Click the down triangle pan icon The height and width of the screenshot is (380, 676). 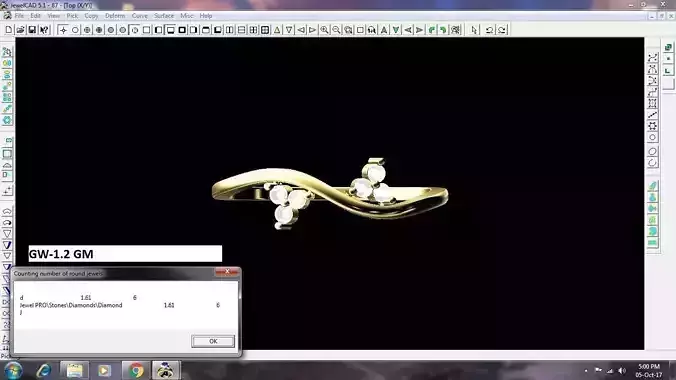(289, 30)
